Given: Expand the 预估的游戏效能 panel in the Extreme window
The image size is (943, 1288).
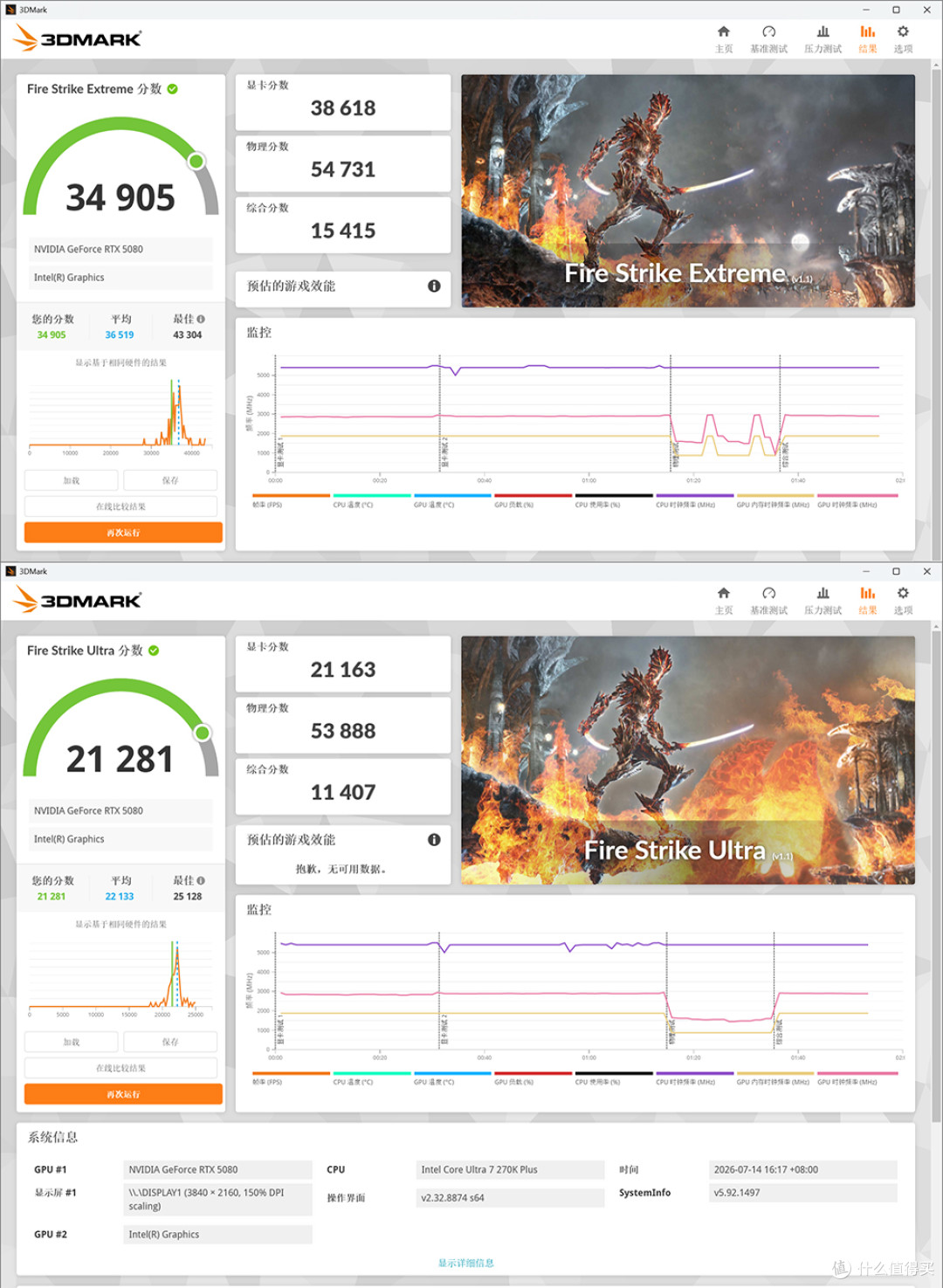Looking at the screenshot, I should pyautogui.click(x=343, y=289).
